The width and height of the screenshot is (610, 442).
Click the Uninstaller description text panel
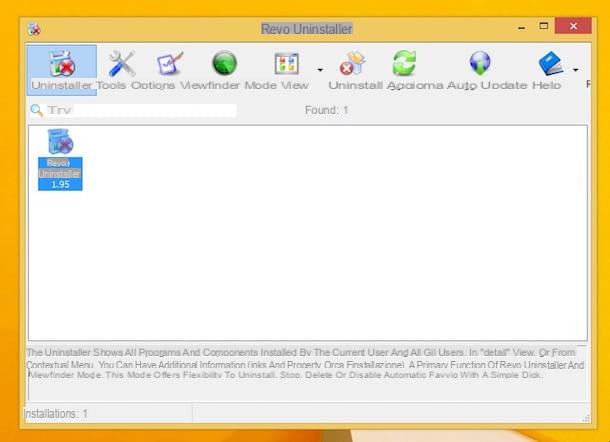[x=306, y=364]
